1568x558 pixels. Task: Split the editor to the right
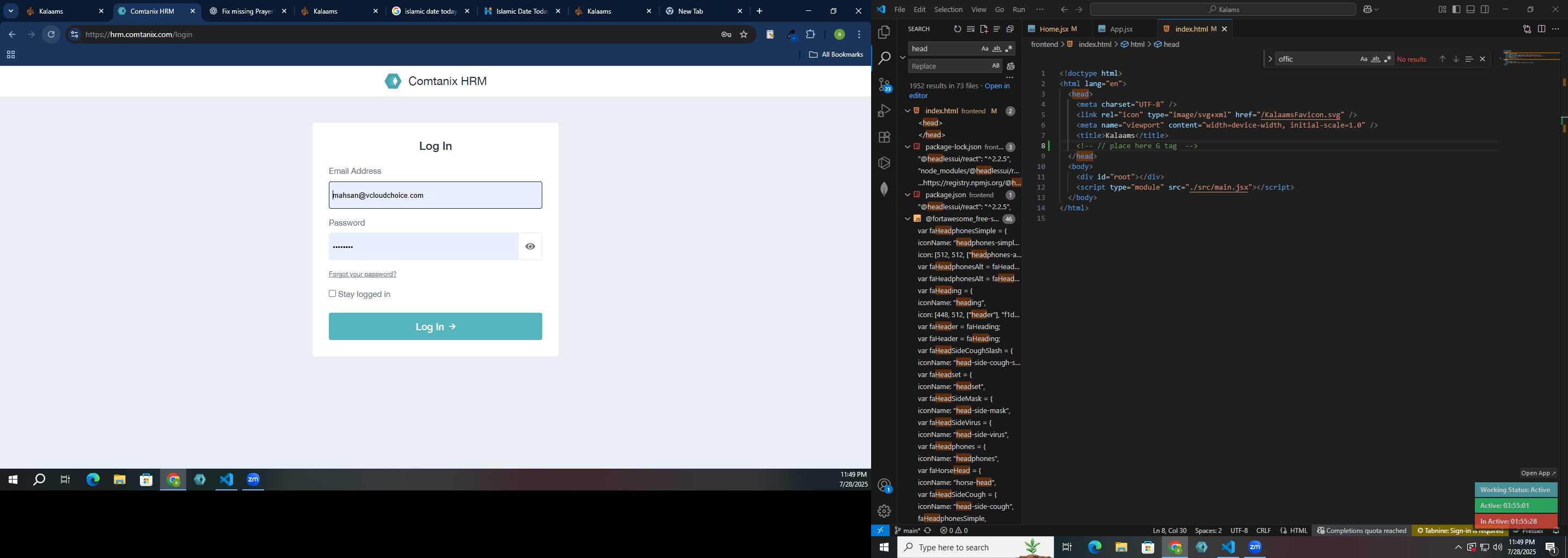(1541, 29)
